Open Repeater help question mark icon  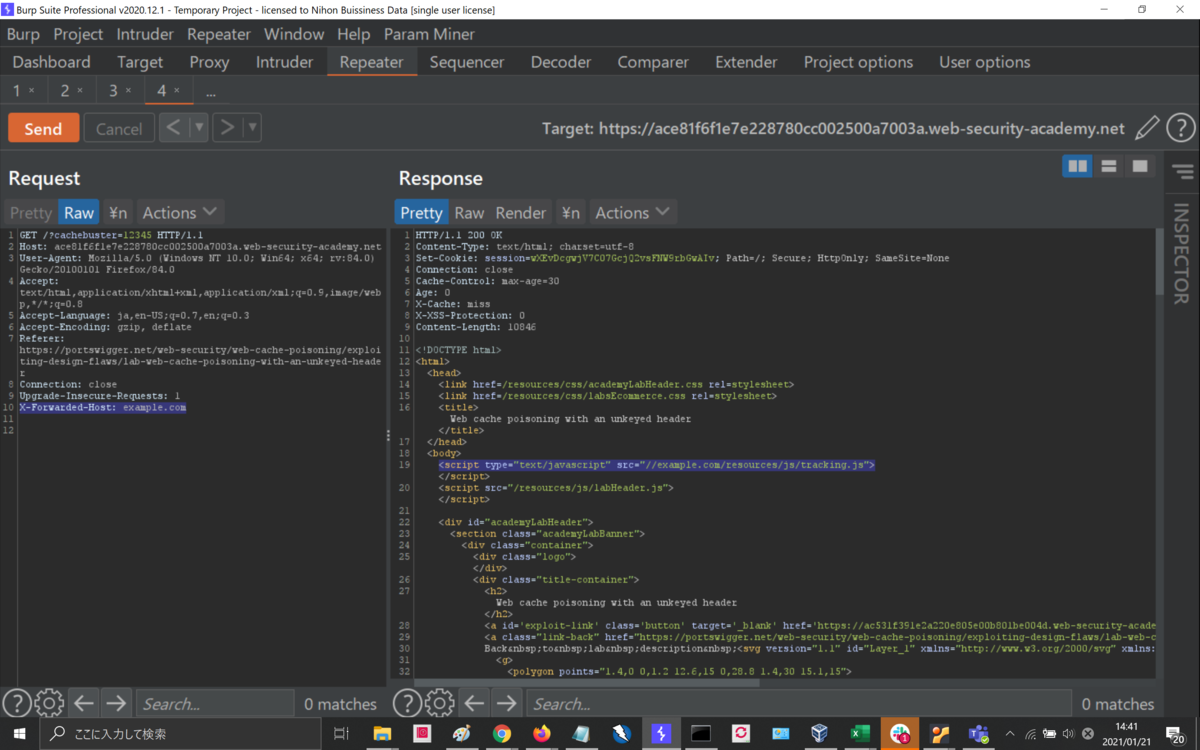[x=1180, y=128]
